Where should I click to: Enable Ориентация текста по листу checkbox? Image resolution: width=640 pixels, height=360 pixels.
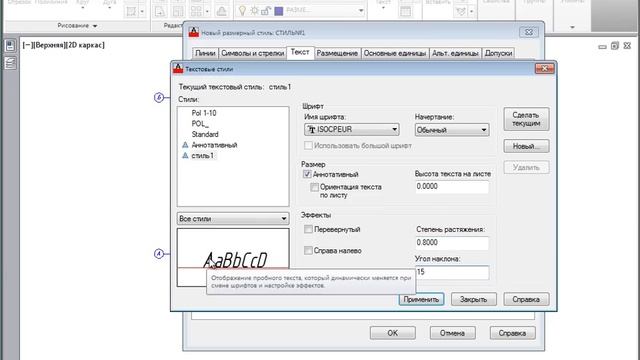(314, 187)
